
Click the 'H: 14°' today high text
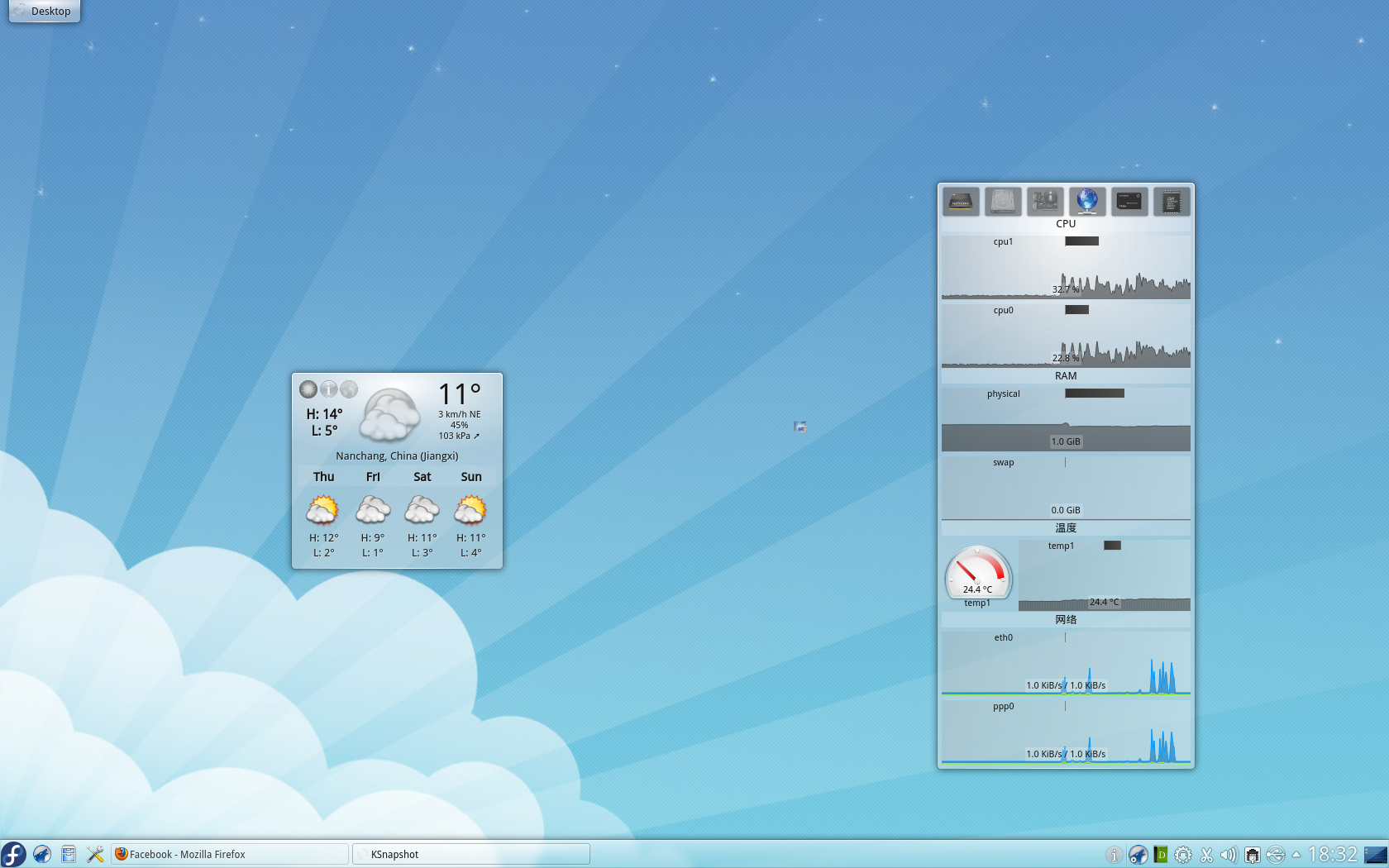pyautogui.click(x=324, y=413)
